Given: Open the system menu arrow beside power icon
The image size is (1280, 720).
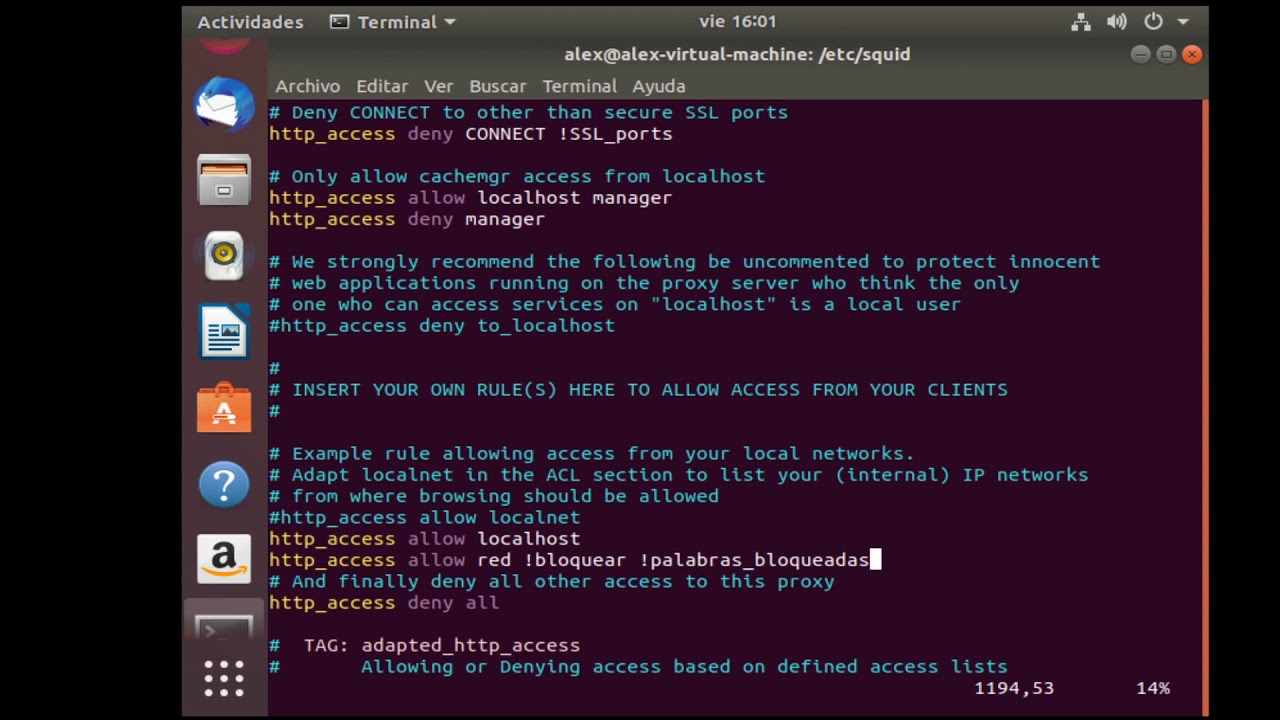Looking at the screenshot, I should (x=1183, y=22).
